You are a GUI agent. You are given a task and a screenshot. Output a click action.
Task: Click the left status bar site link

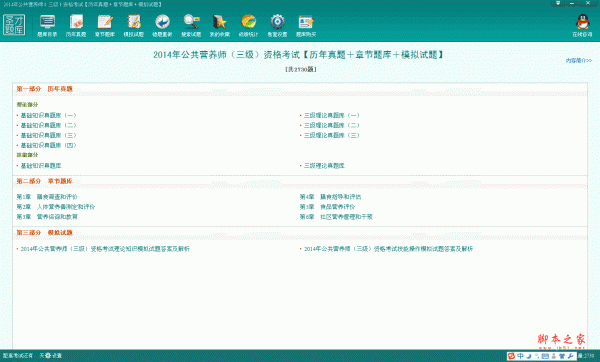pyautogui.click(x=18, y=355)
